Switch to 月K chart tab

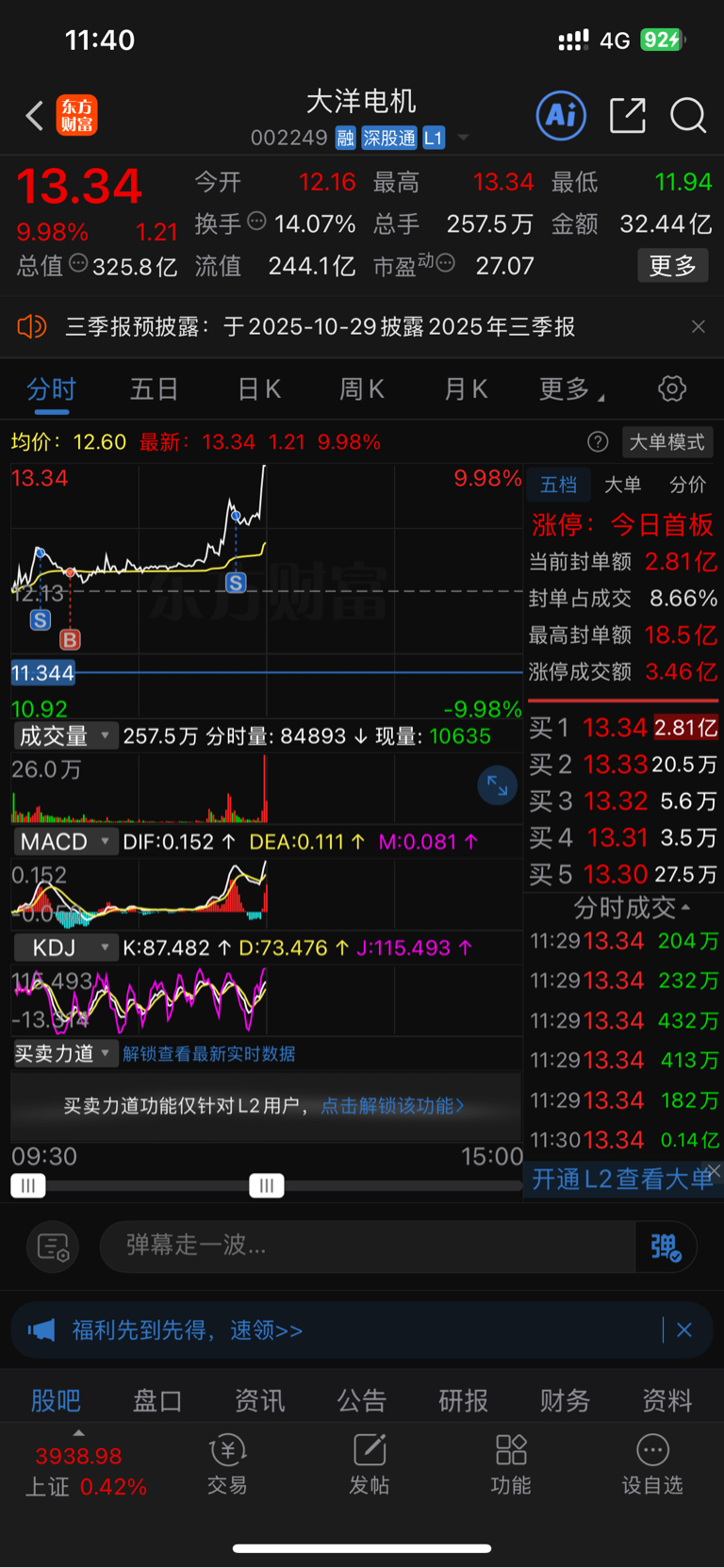click(x=466, y=388)
